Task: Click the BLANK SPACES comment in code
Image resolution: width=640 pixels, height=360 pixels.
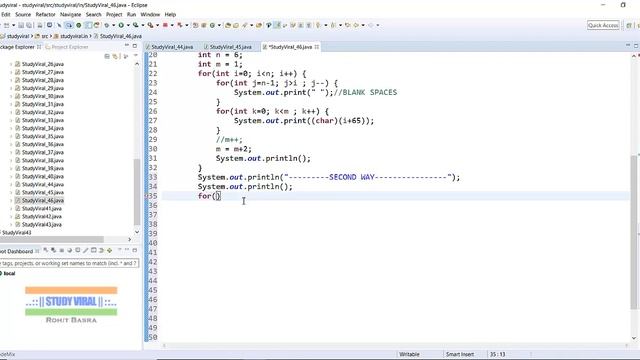Action: click(x=365, y=92)
